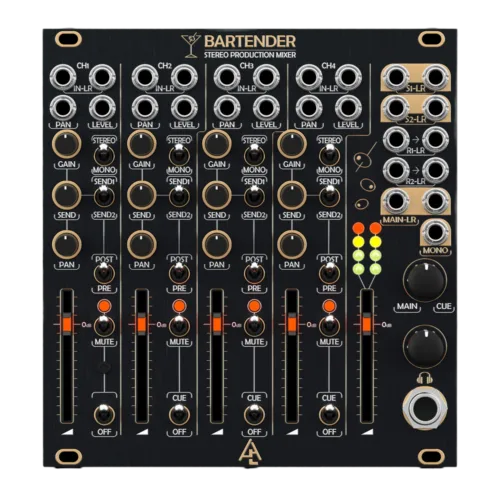The image size is (500, 500).
Task: Switch the CH1 POST/PRE toggle
Action: coord(104,273)
